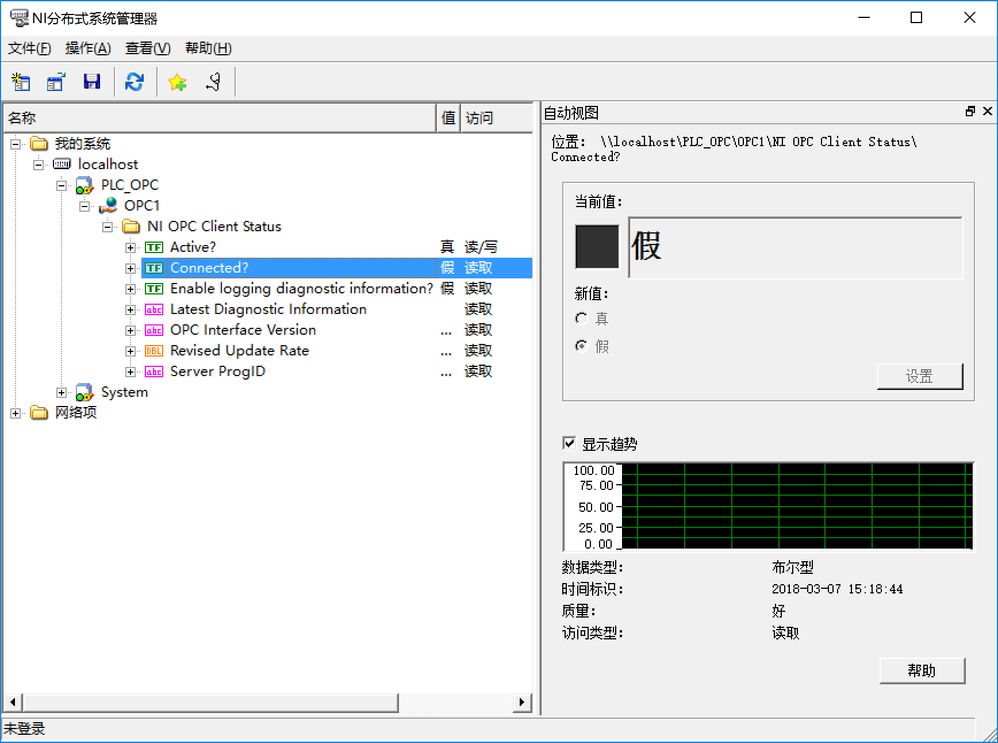The image size is (998, 743).
Task: Click the abc icon beside Latest Diagnostic Information
Action: [x=154, y=309]
